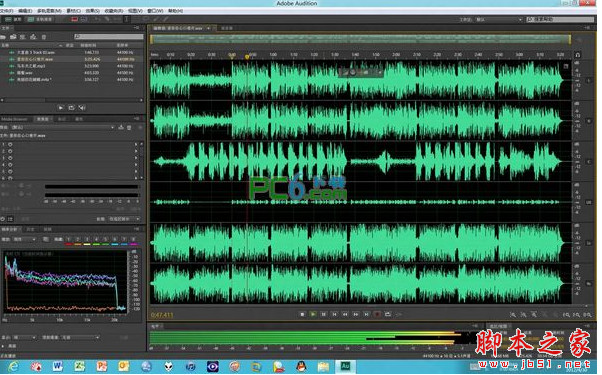Open Internet Explorer from the taskbar
This screenshot has height=375, width=602.
click(13, 367)
